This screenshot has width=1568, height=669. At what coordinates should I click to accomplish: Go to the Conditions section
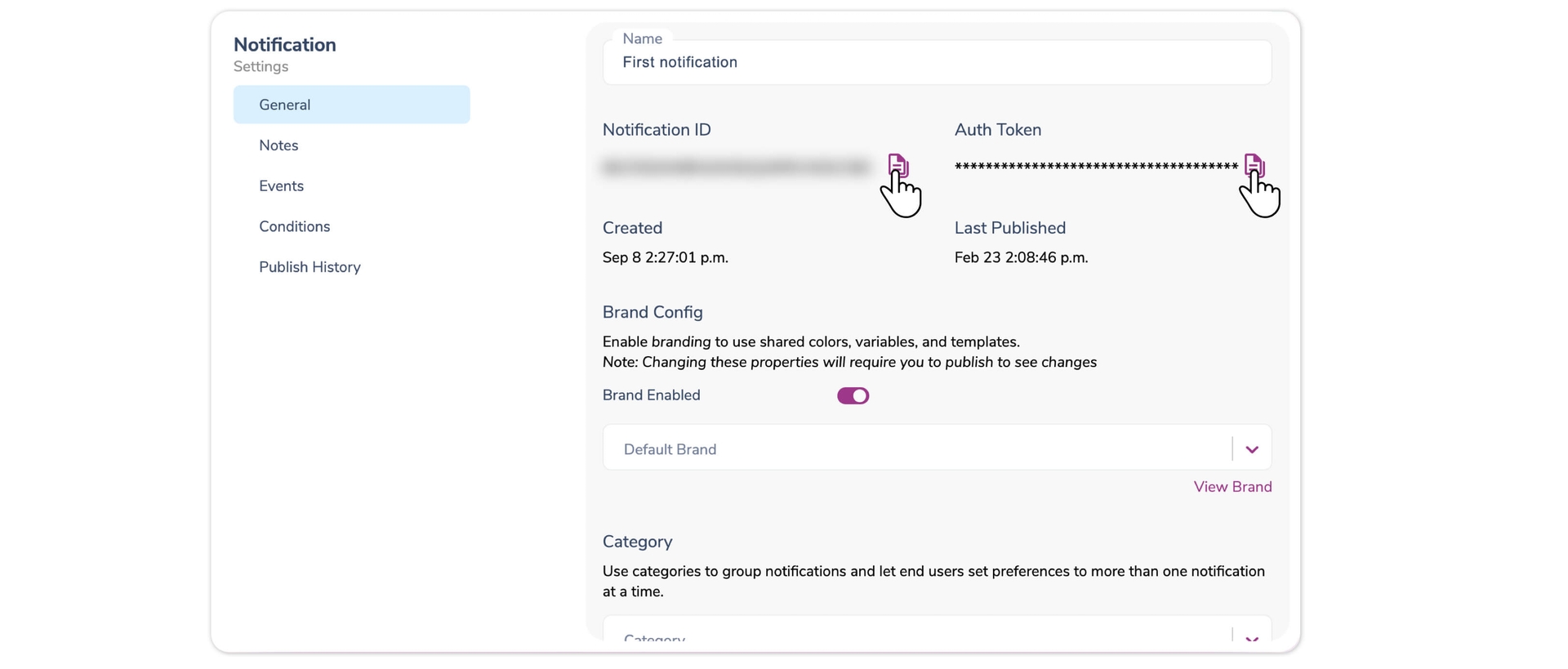(x=294, y=226)
